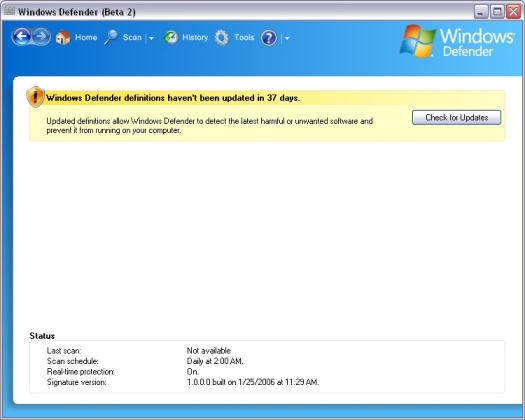
Task: Click the Home house icon
Action: [63, 37]
